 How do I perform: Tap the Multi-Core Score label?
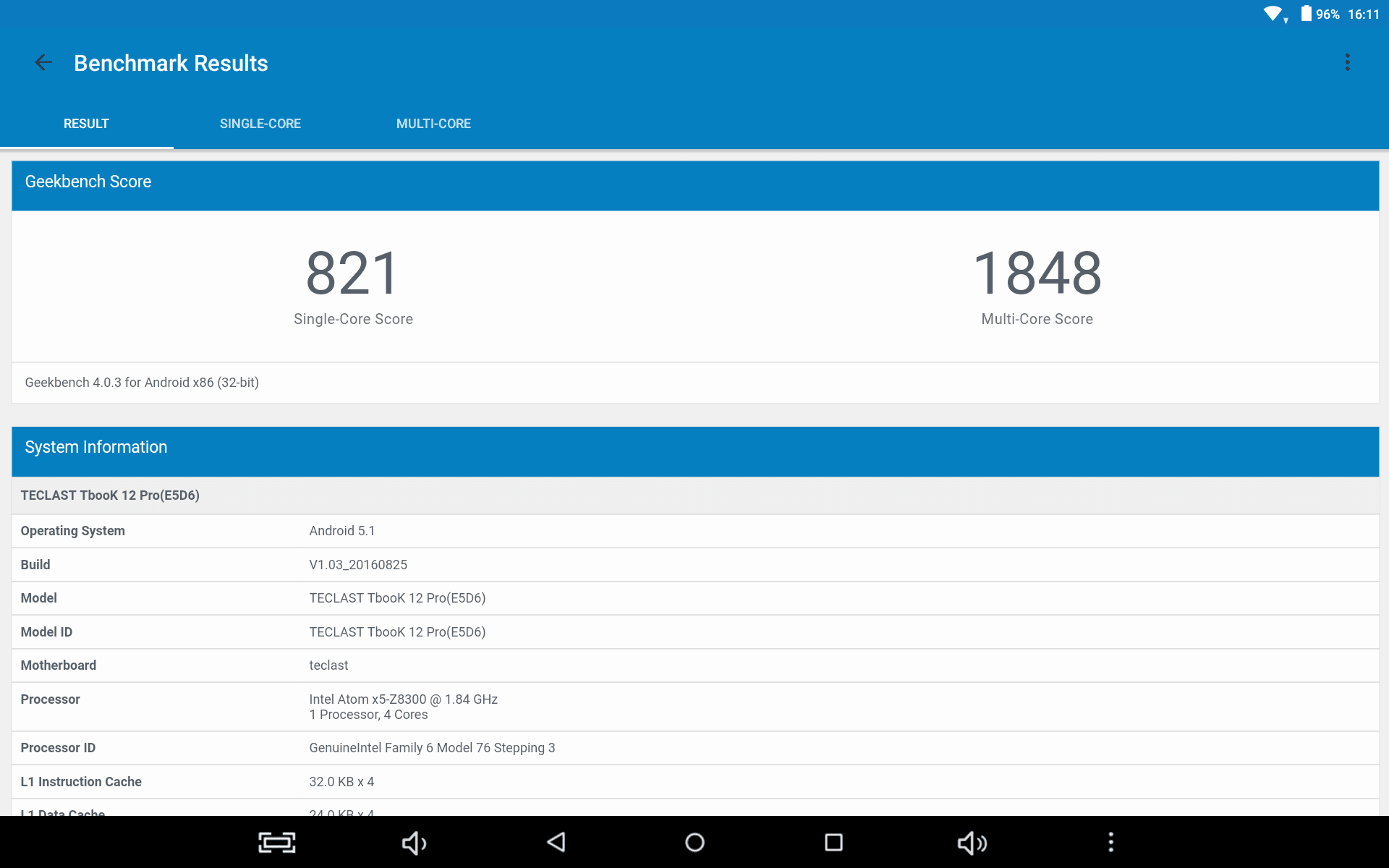1037,319
